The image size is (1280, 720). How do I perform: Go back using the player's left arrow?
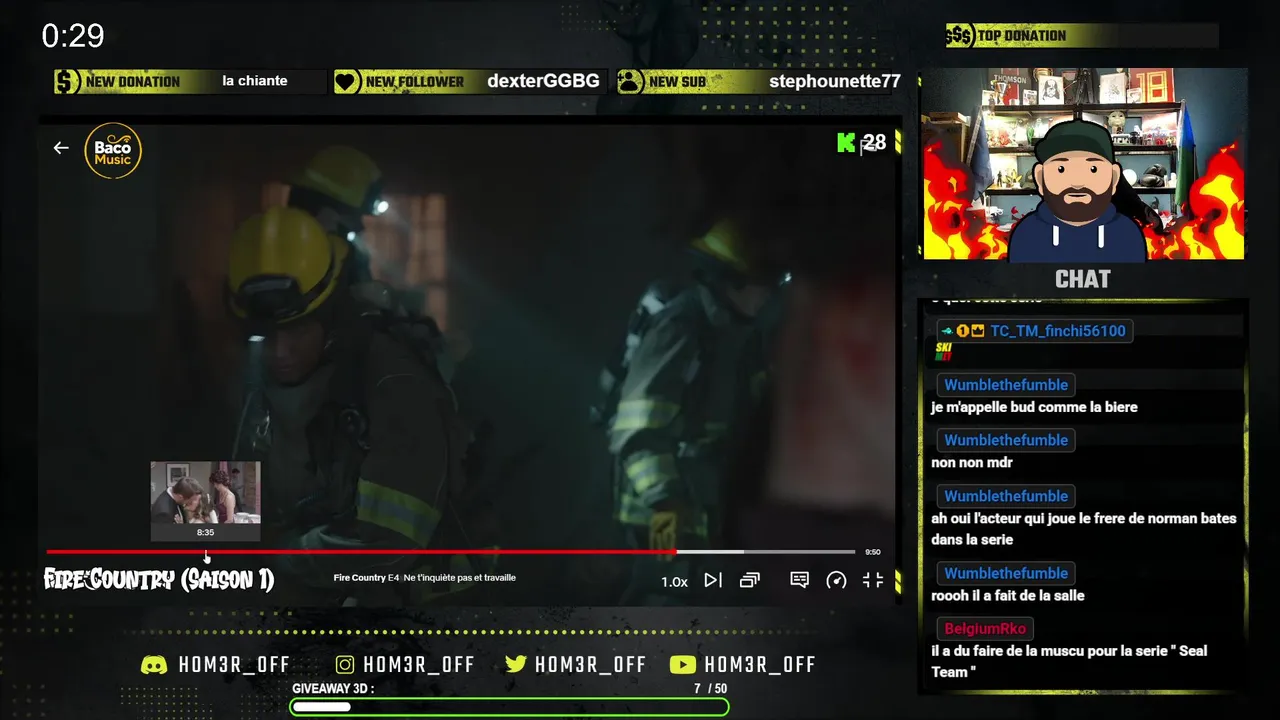[61, 148]
